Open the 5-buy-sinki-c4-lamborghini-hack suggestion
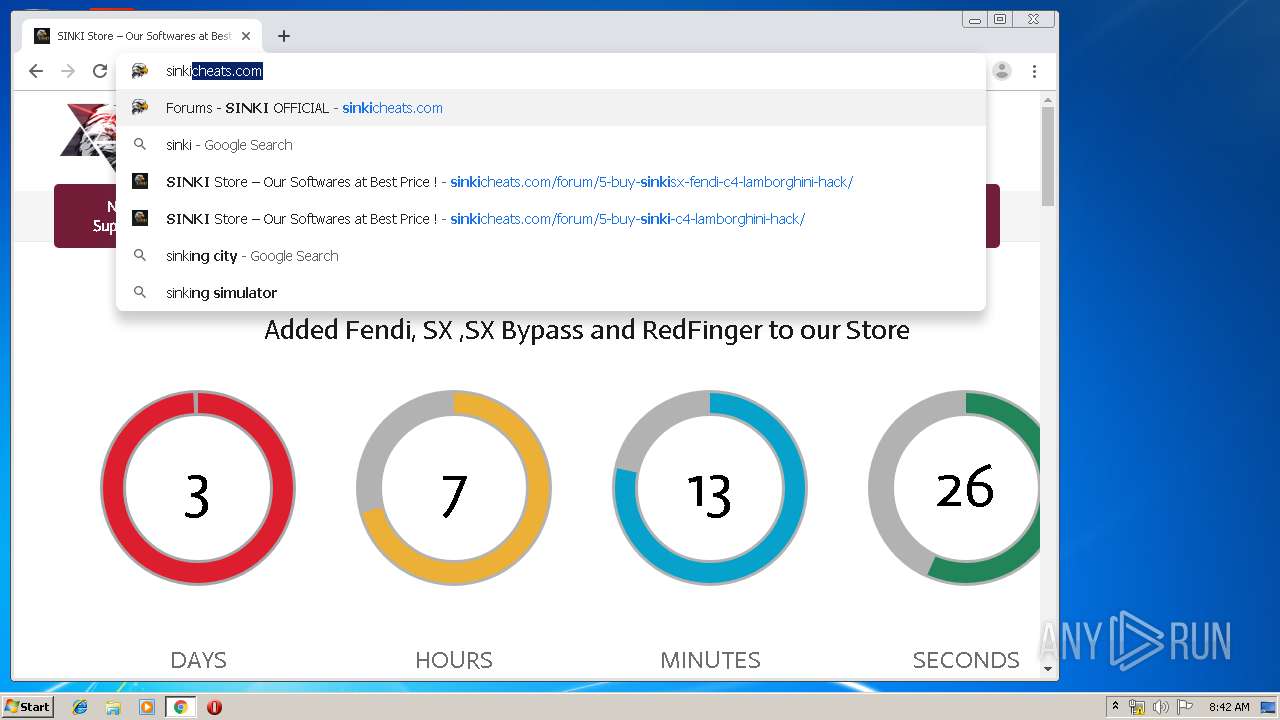 [x=551, y=219]
